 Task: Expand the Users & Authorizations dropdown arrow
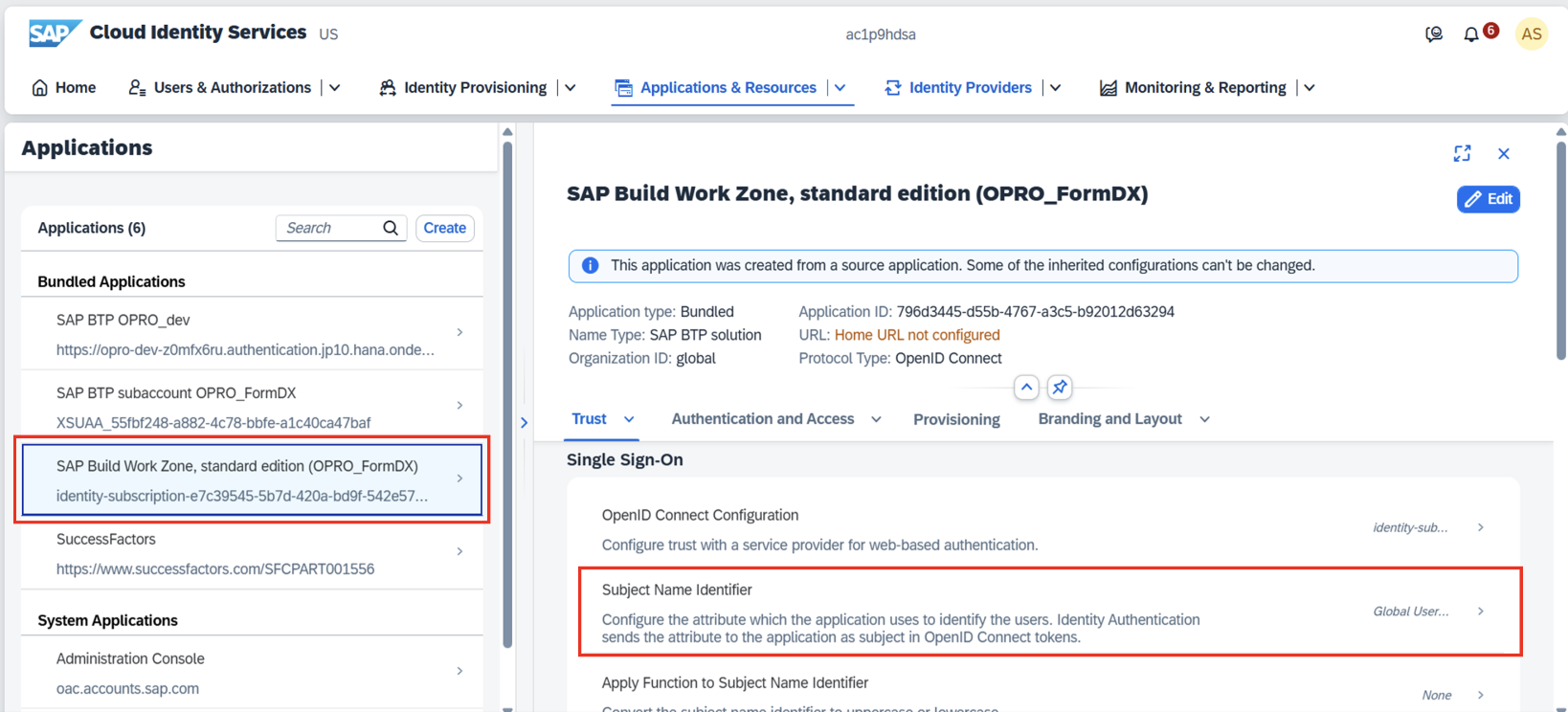click(335, 88)
